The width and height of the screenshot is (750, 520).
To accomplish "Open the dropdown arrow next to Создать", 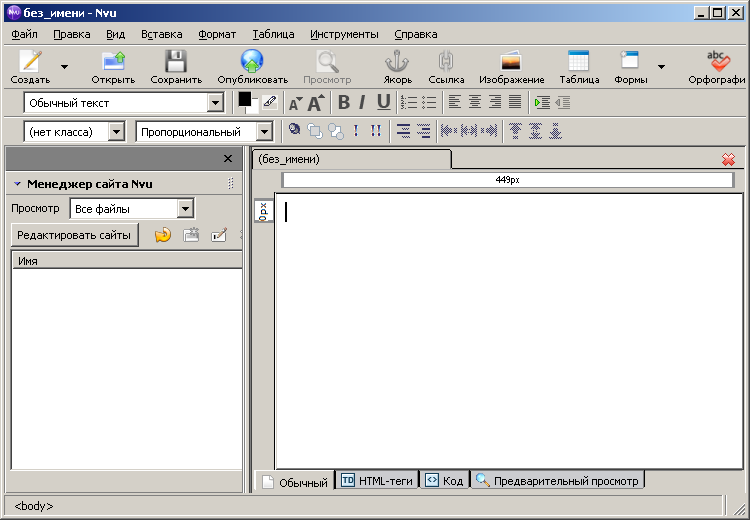I will pyautogui.click(x=64, y=66).
